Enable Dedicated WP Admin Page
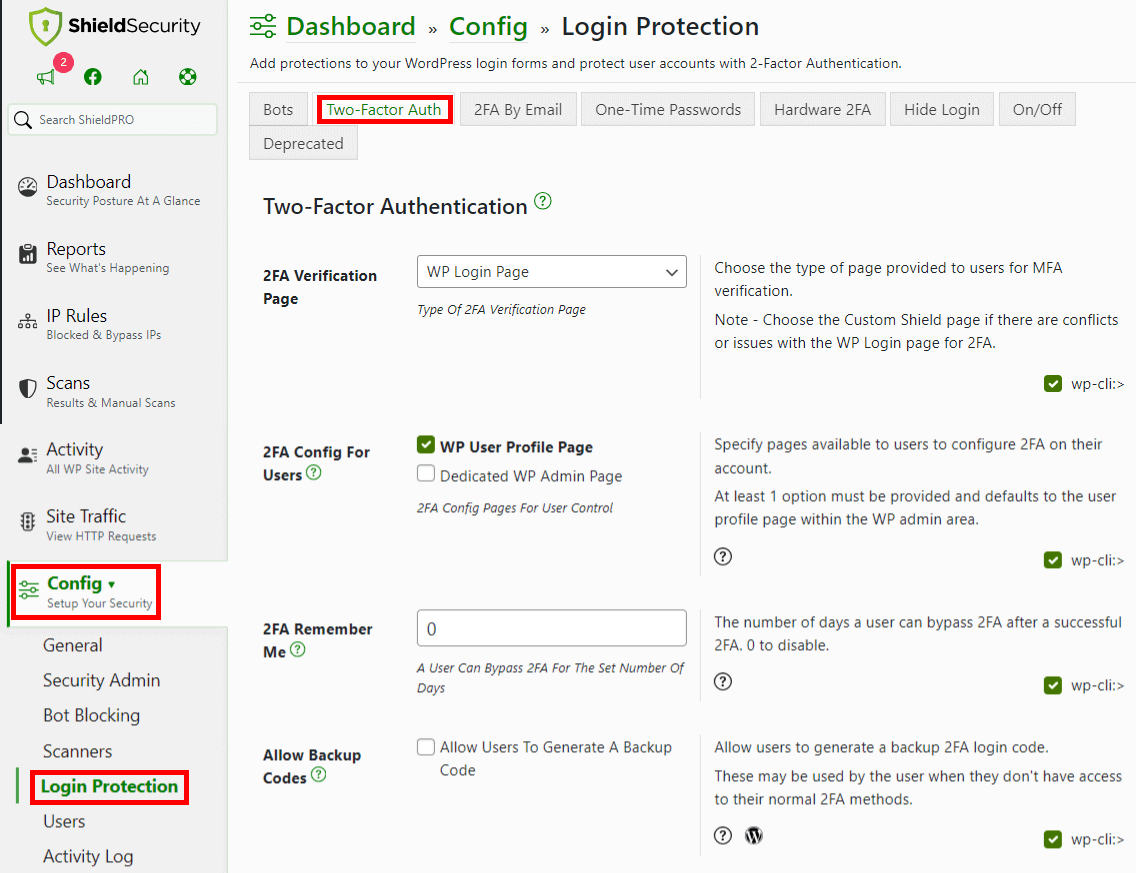Image resolution: width=1136 pixels, height=873 pixels. pos(425,474)
